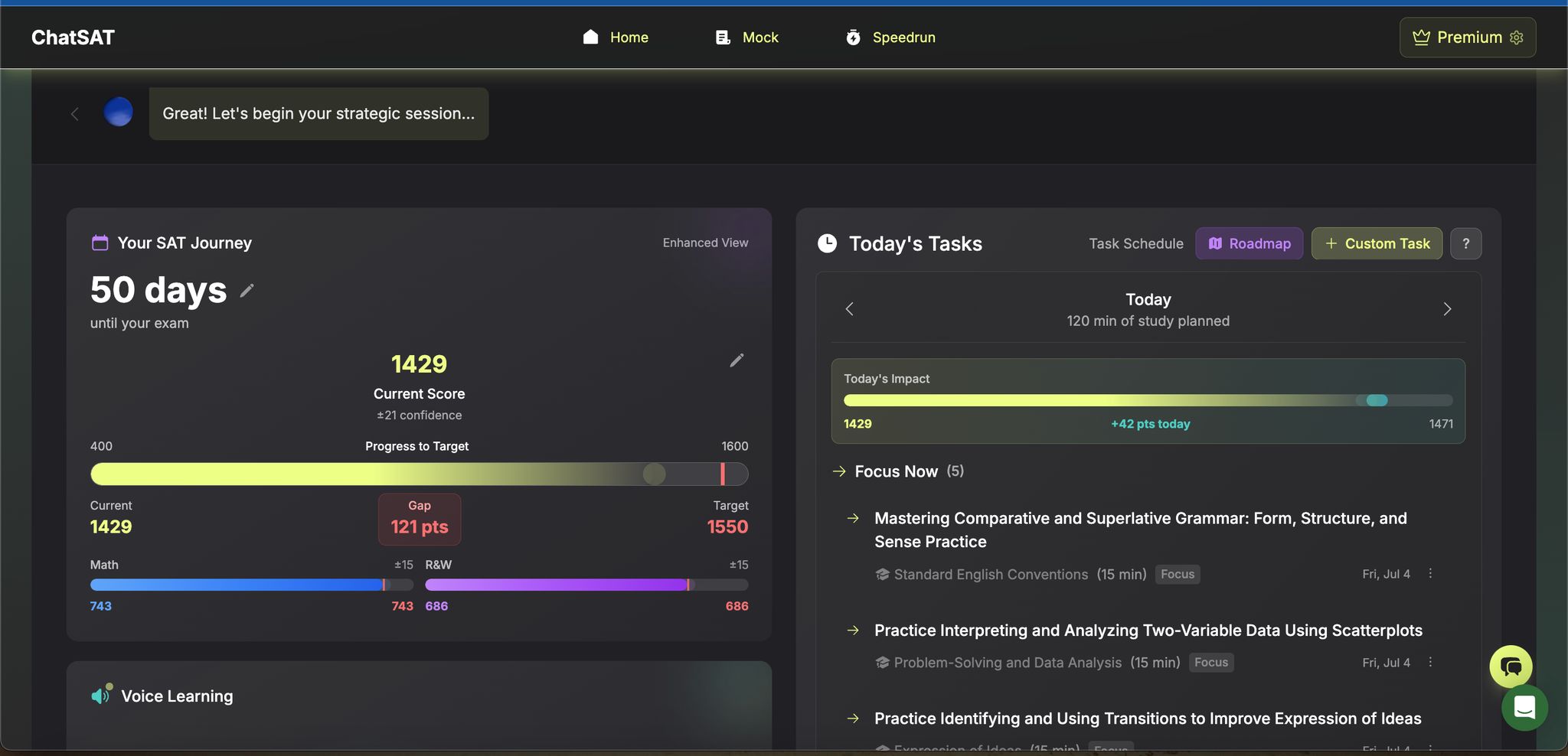Viewport: 1568px width, 756px height.
Task: Go to previous day in task schedule
Action: (849, 309)
